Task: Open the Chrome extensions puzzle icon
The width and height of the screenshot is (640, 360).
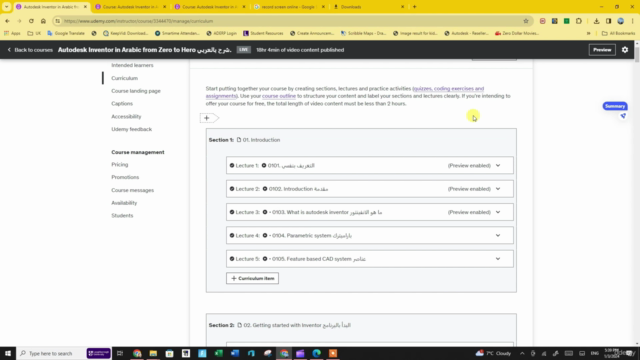Action: click(579, 21)
